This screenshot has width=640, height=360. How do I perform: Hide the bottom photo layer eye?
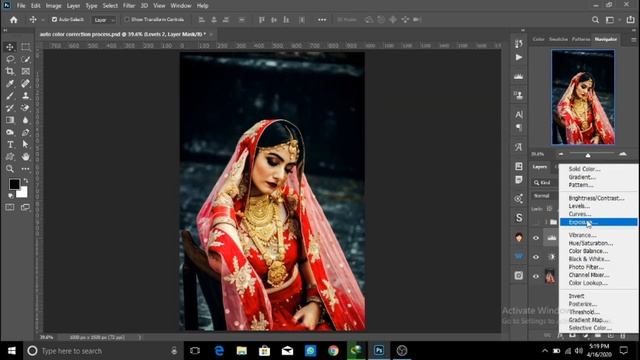point(536,276)
